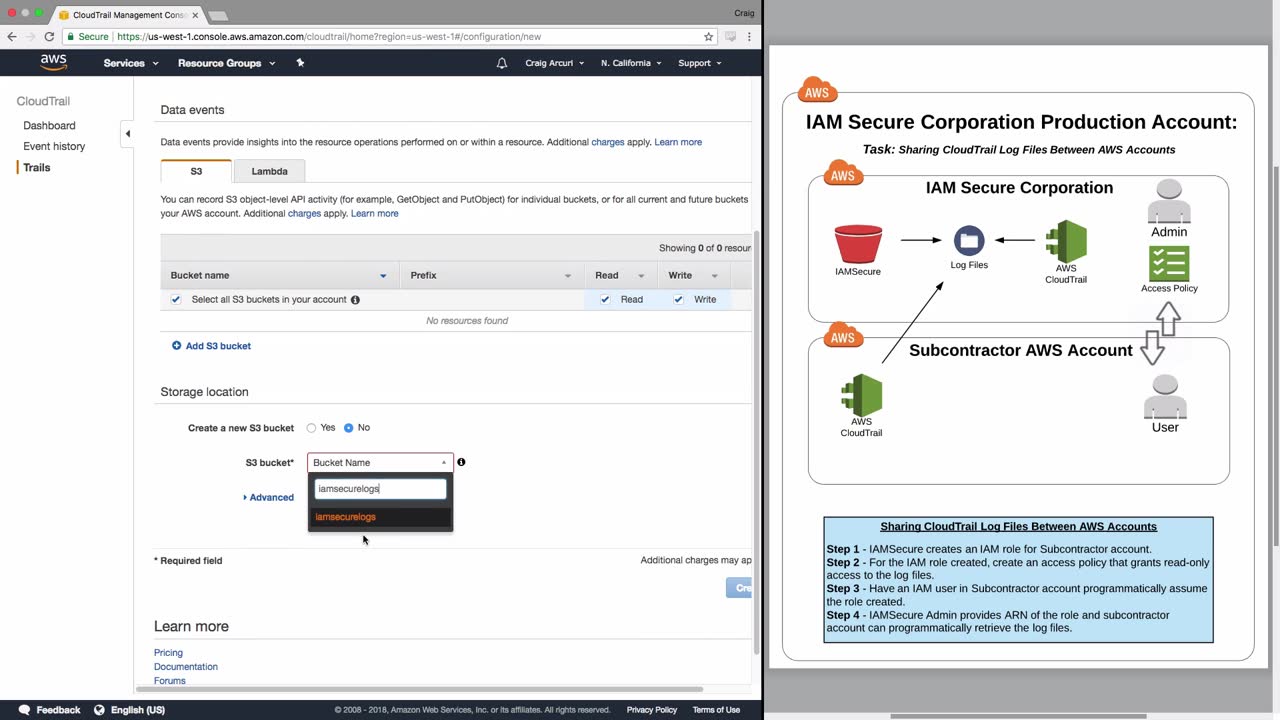1280x720 pixels.
Task: Select the User person icon in diagram
Action: (1165, 397)
